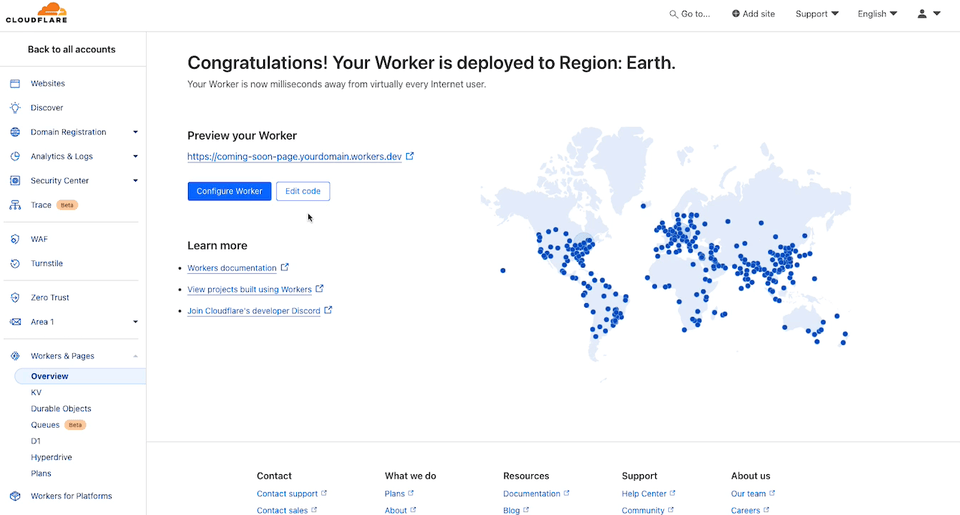
Task: Open the D1 sidebar item
Action: (x=36, y=441)
